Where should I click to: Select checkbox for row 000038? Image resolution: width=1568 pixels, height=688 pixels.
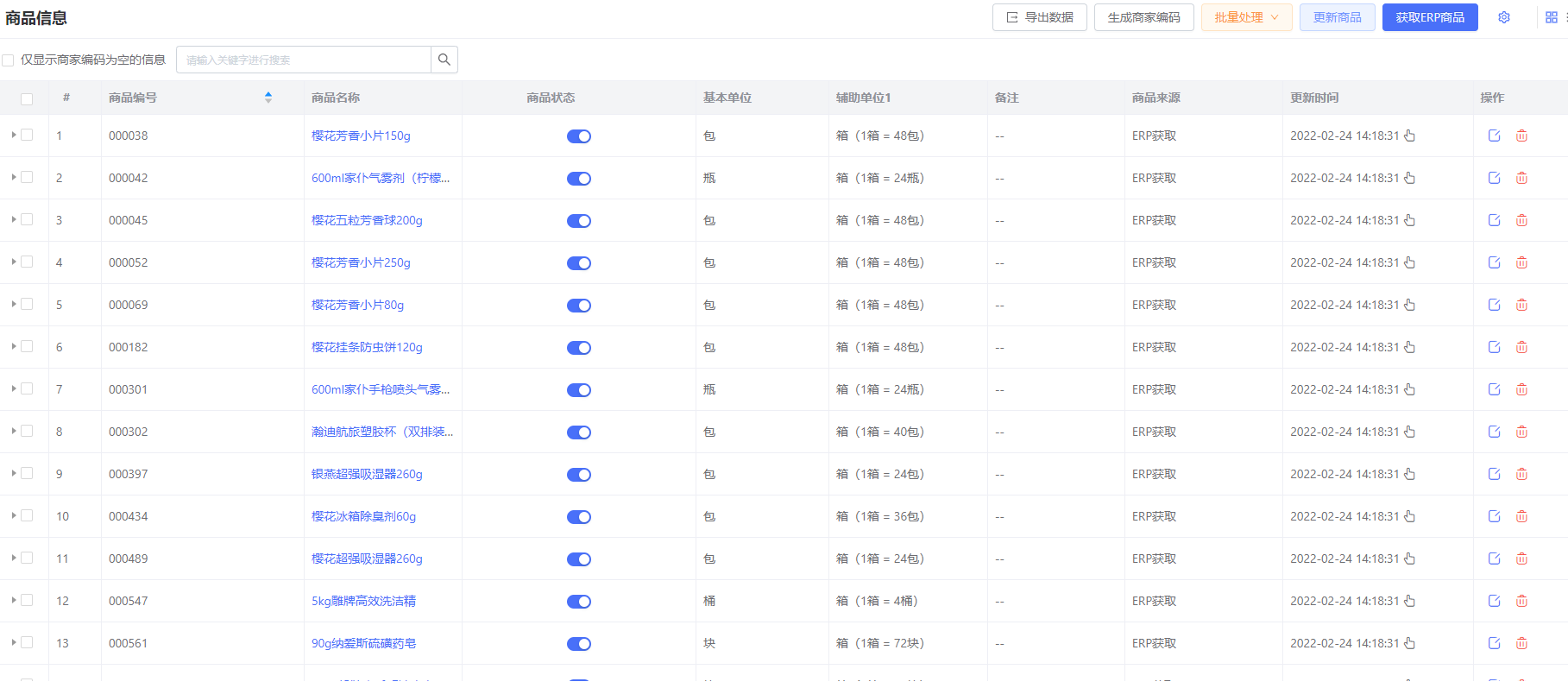[27, 135]
